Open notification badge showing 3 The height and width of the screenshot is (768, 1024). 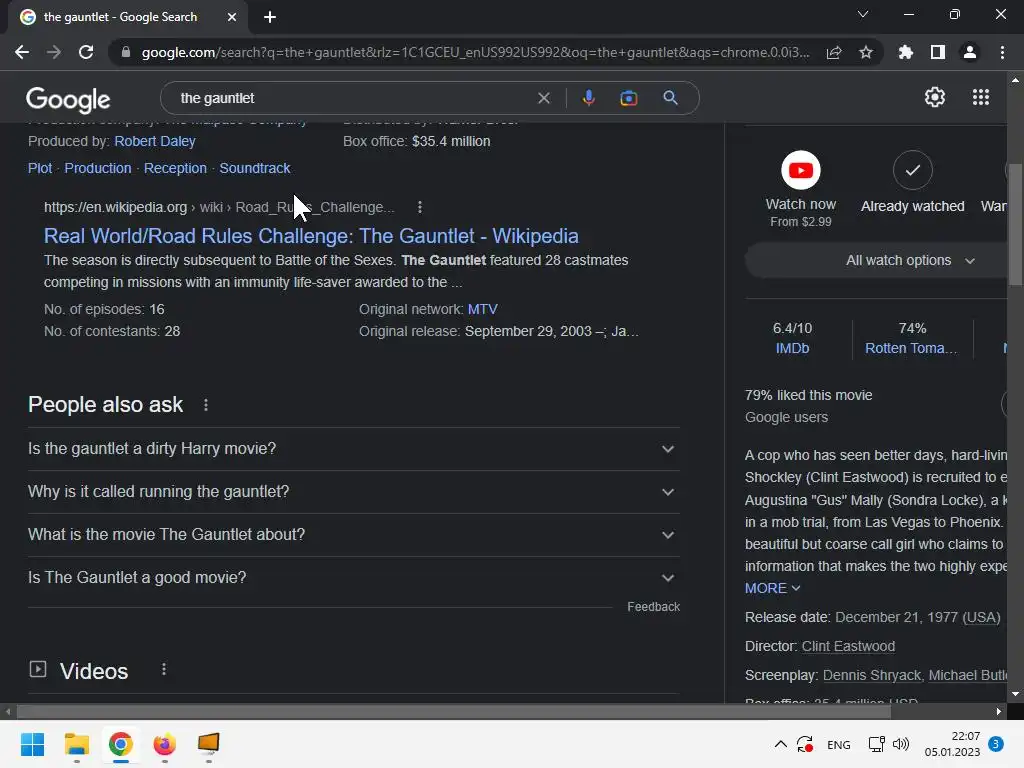[996, 744]
